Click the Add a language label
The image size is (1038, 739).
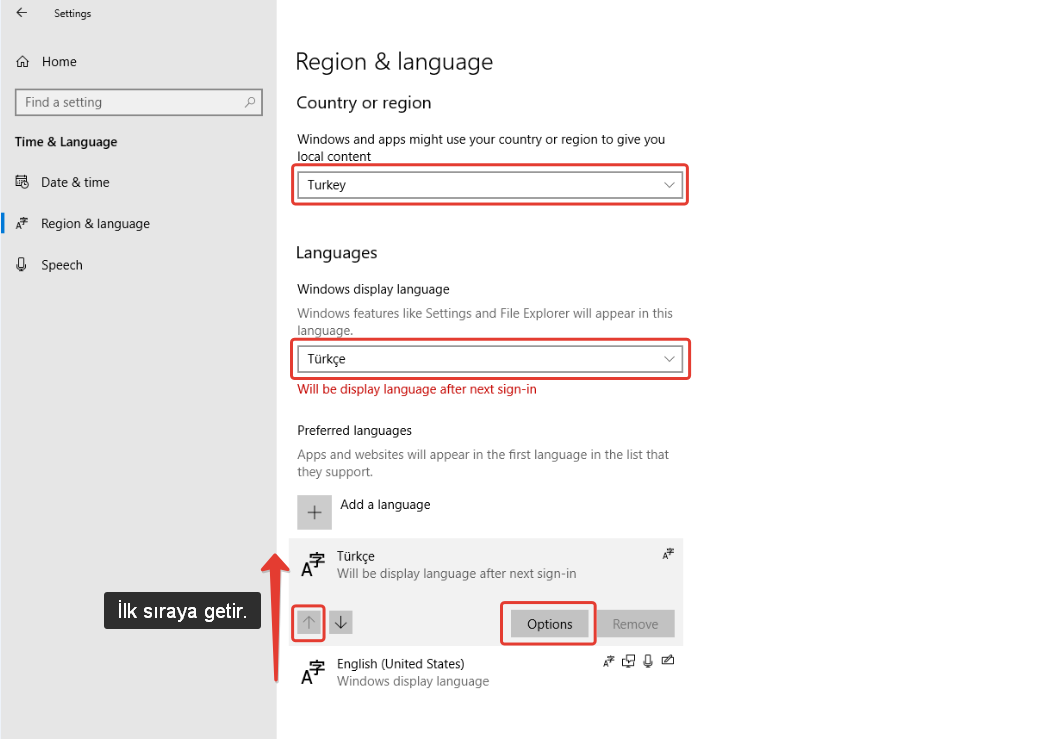point(385,505)
